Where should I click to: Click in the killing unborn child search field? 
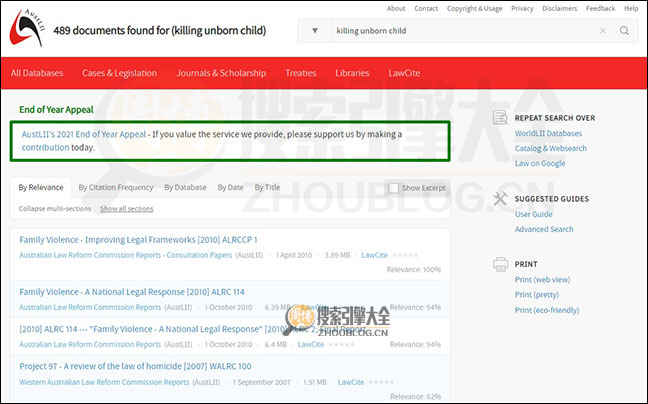click(x=460, y=31)
